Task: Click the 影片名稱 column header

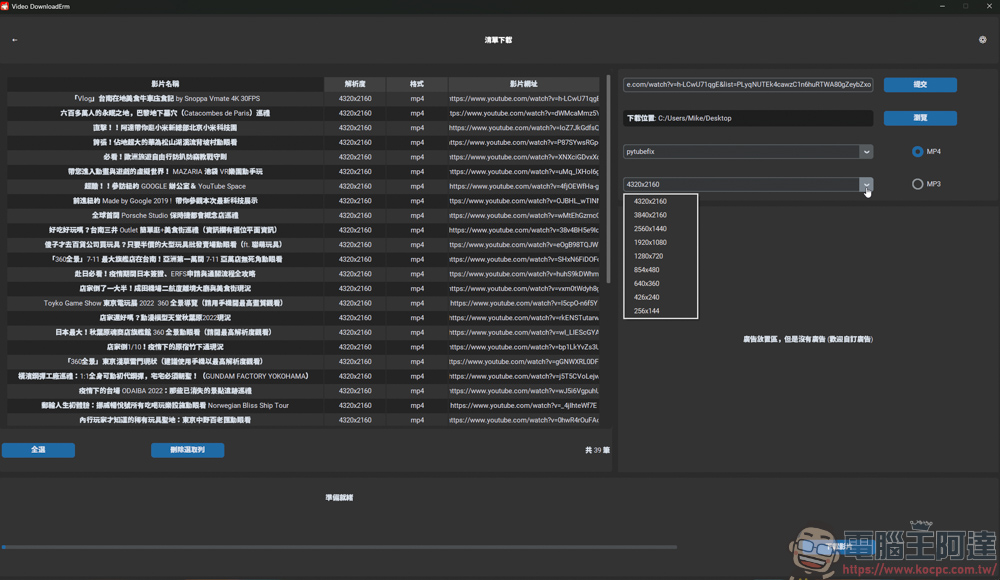Action: [165, 84]
